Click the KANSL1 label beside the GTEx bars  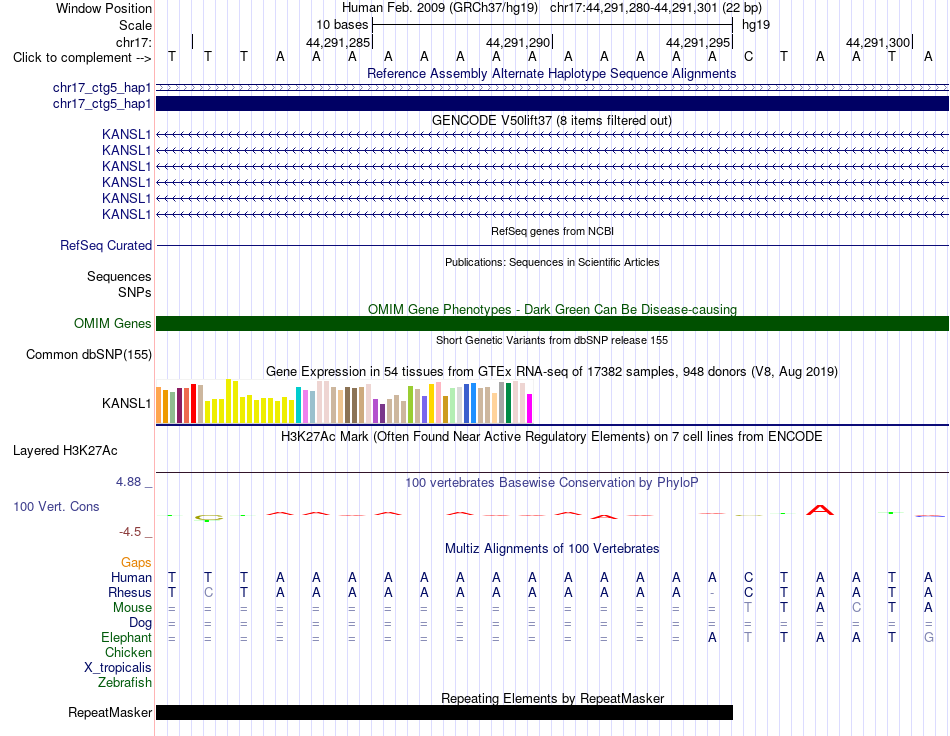[127, 403]
